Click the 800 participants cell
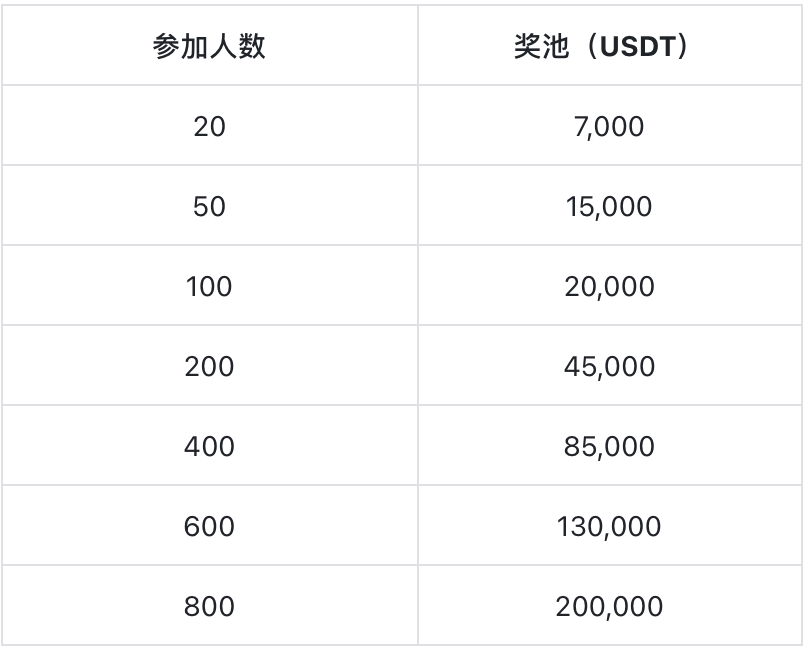Viewport: 804px width, 648px height. 209,606
